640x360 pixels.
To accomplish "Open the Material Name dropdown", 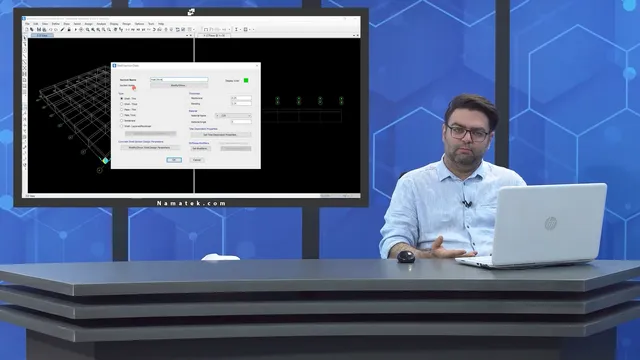I will pyautogui.click(x=233, y=116).
